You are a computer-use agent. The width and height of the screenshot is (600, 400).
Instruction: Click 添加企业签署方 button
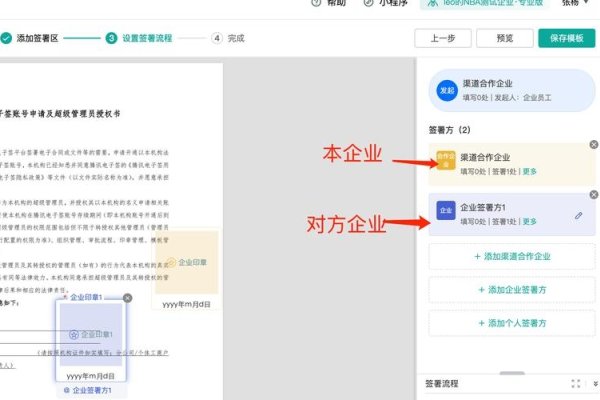pyautogui.click(x=512, y=290)
